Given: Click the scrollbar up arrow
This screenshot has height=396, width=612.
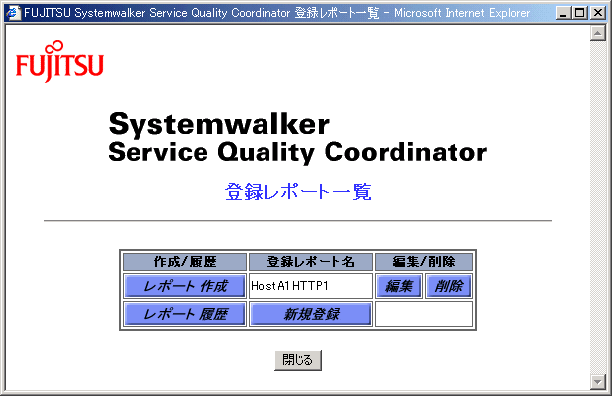Looking at the screenshot, I should (598, 33).
